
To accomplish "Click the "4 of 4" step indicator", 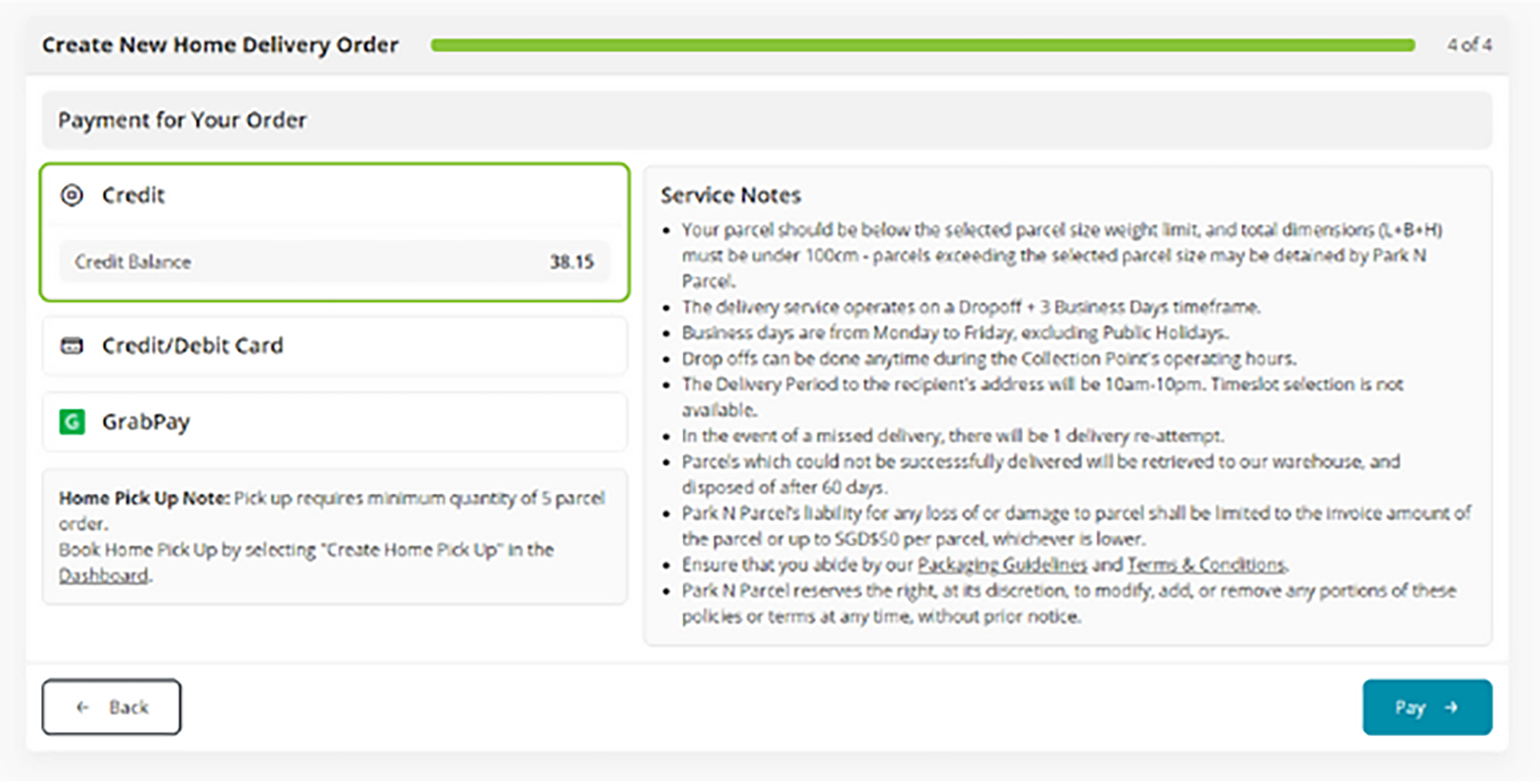I will click(1469, 46).
